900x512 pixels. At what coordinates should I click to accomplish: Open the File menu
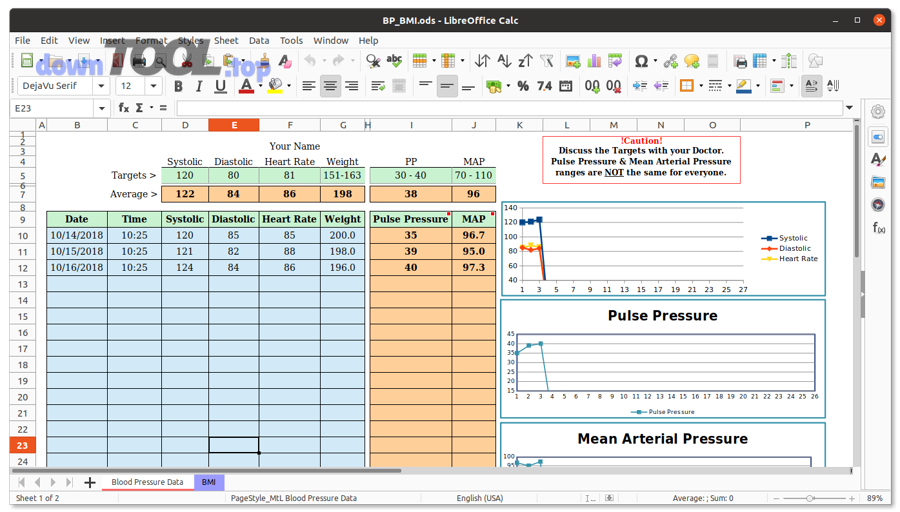[x=22, y=40]
